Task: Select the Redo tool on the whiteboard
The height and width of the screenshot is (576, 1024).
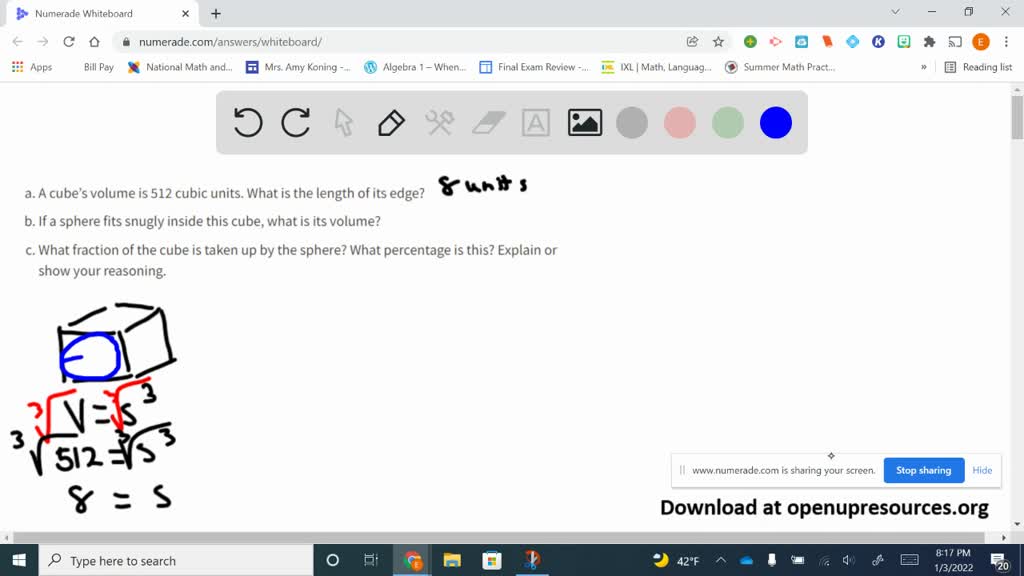Action: point(295,122)
